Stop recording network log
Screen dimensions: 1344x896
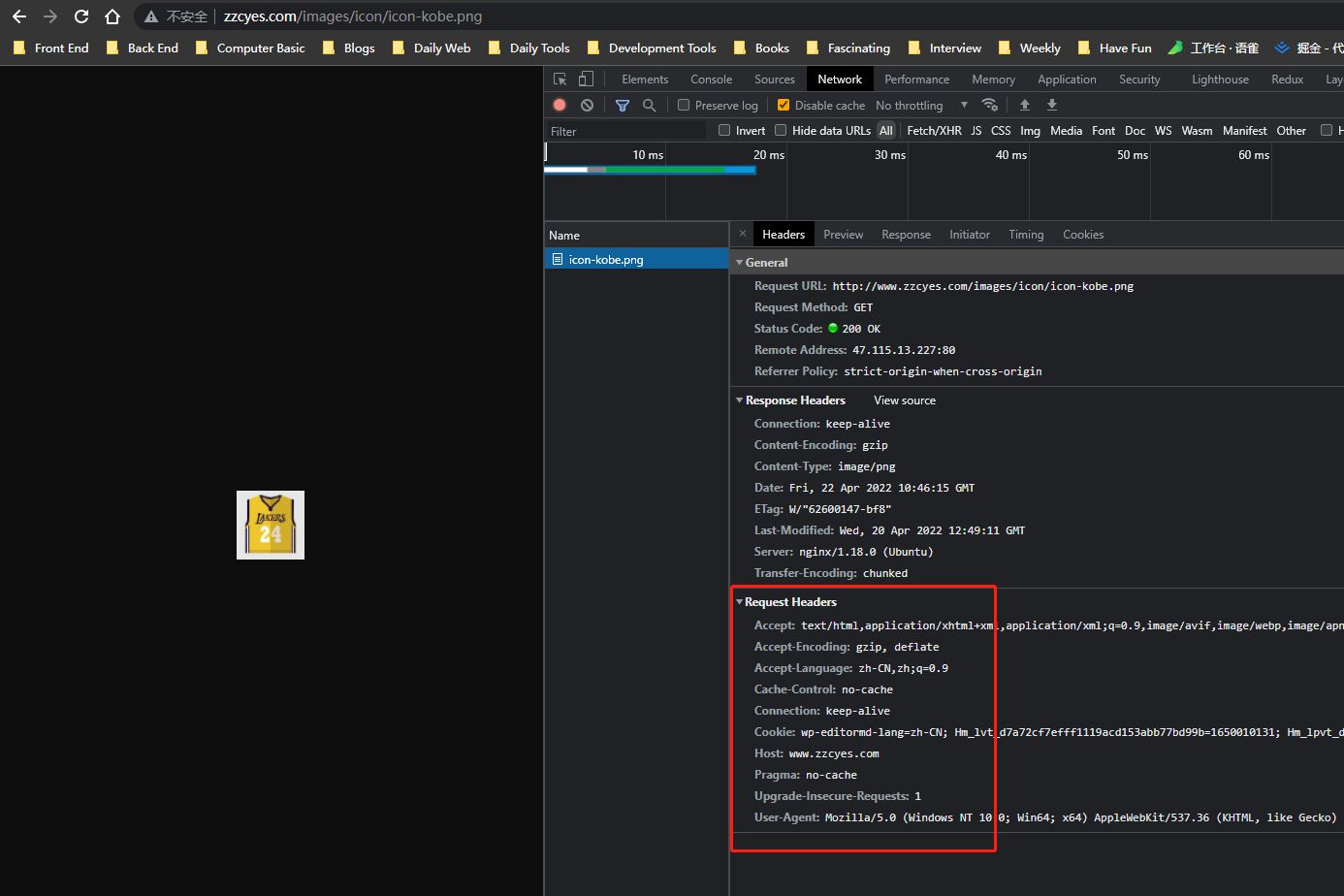pyautogui.click(x=560, y=105)
